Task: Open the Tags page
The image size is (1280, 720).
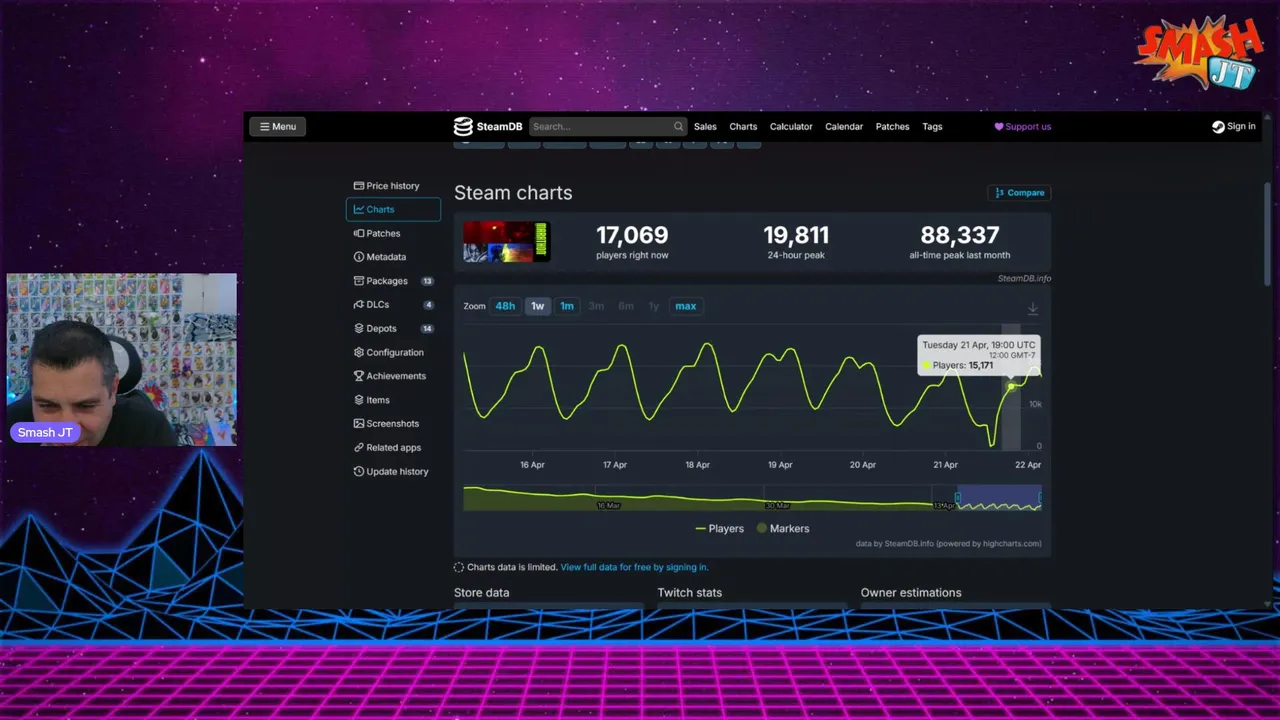Action: click(932, 126)
